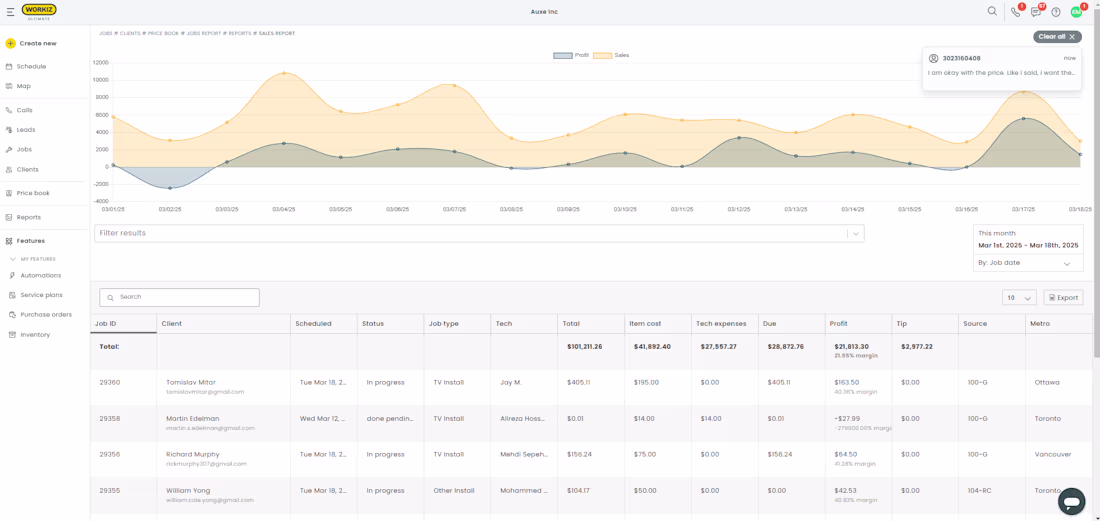
Task: Open Price book in the sidebar
Action: pos(33,193)
